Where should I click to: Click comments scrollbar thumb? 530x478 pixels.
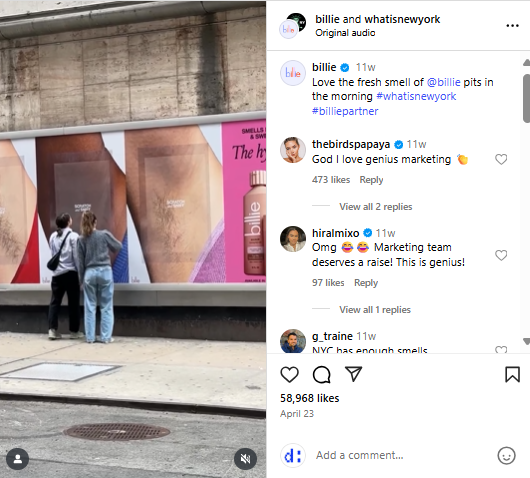[x=526, y=98]
